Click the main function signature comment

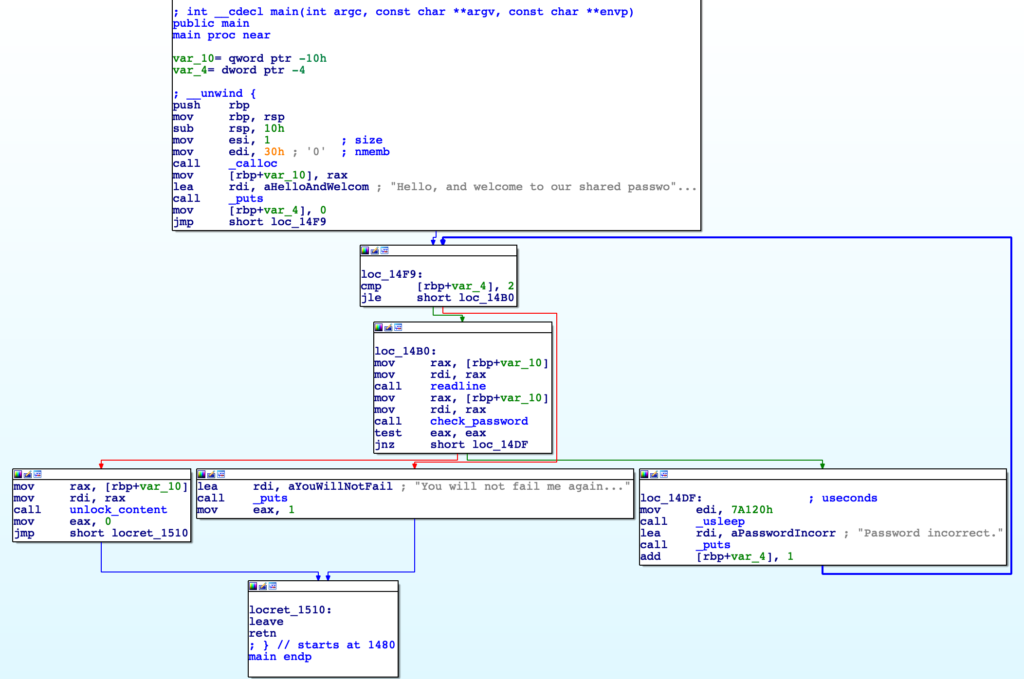tap(404, 12)
